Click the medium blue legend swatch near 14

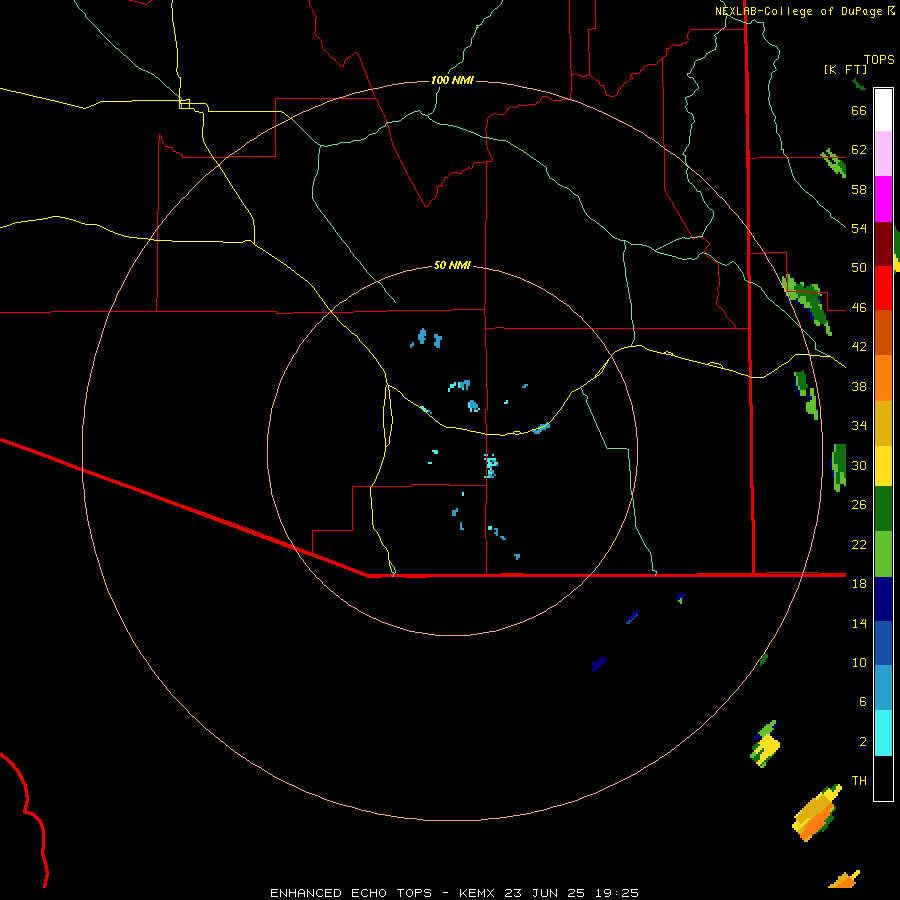click(x=883, y=643)
